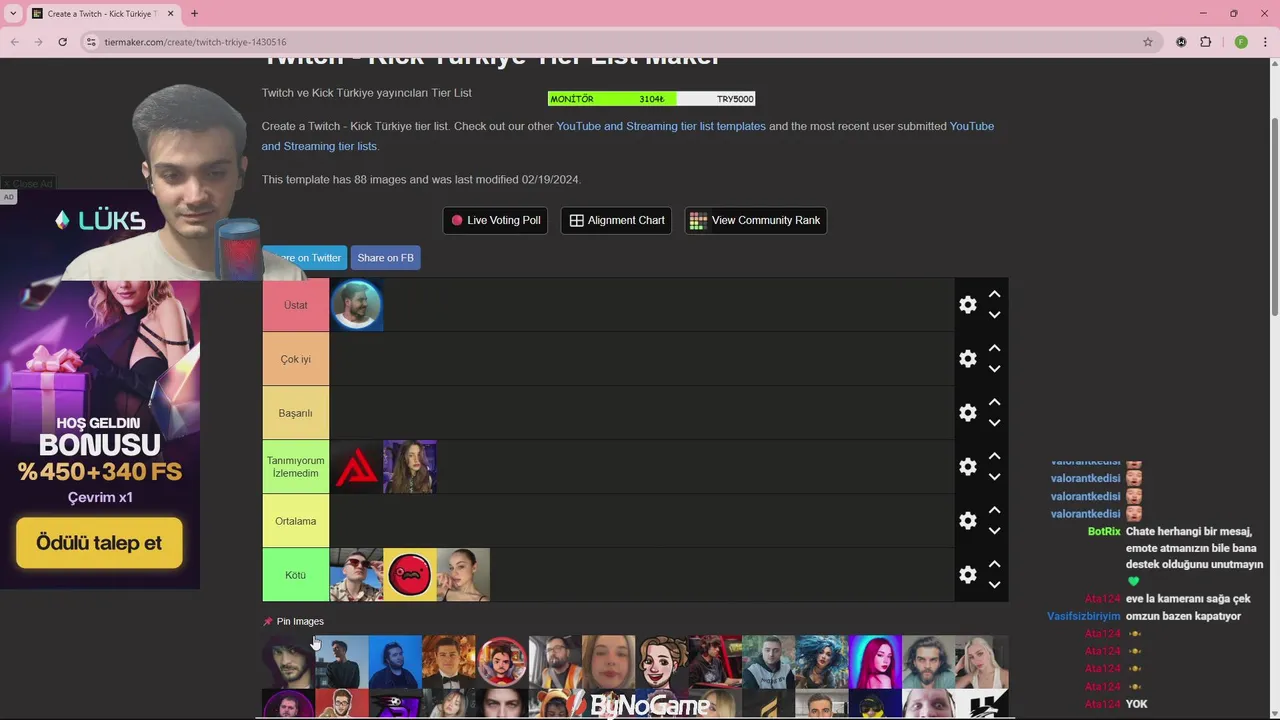This screenshot has height=720, width=1280.
Task: Toggle Pin Images pushpin
Action: coord(267,621)
